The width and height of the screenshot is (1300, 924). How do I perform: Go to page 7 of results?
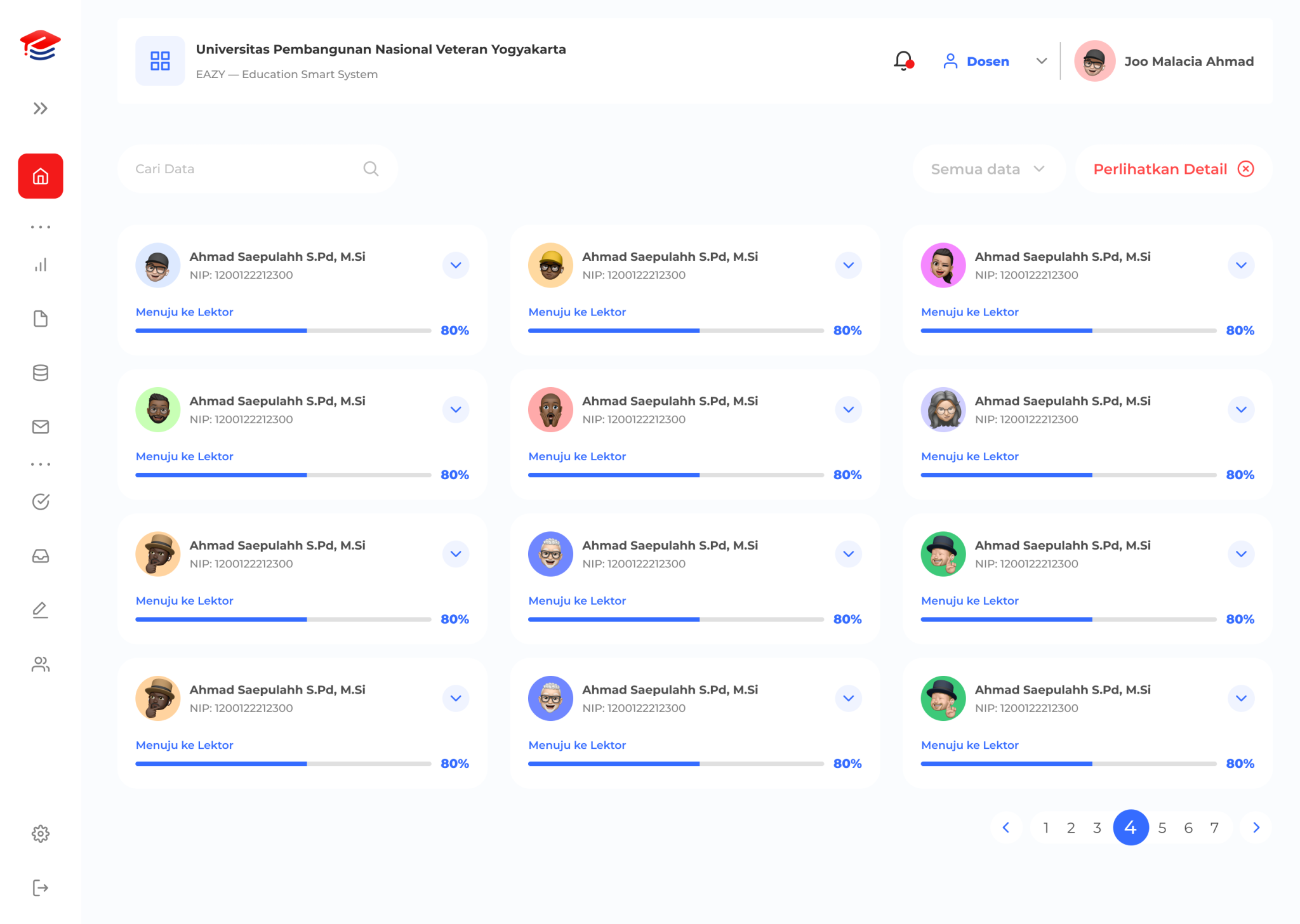click(1214, 828)
